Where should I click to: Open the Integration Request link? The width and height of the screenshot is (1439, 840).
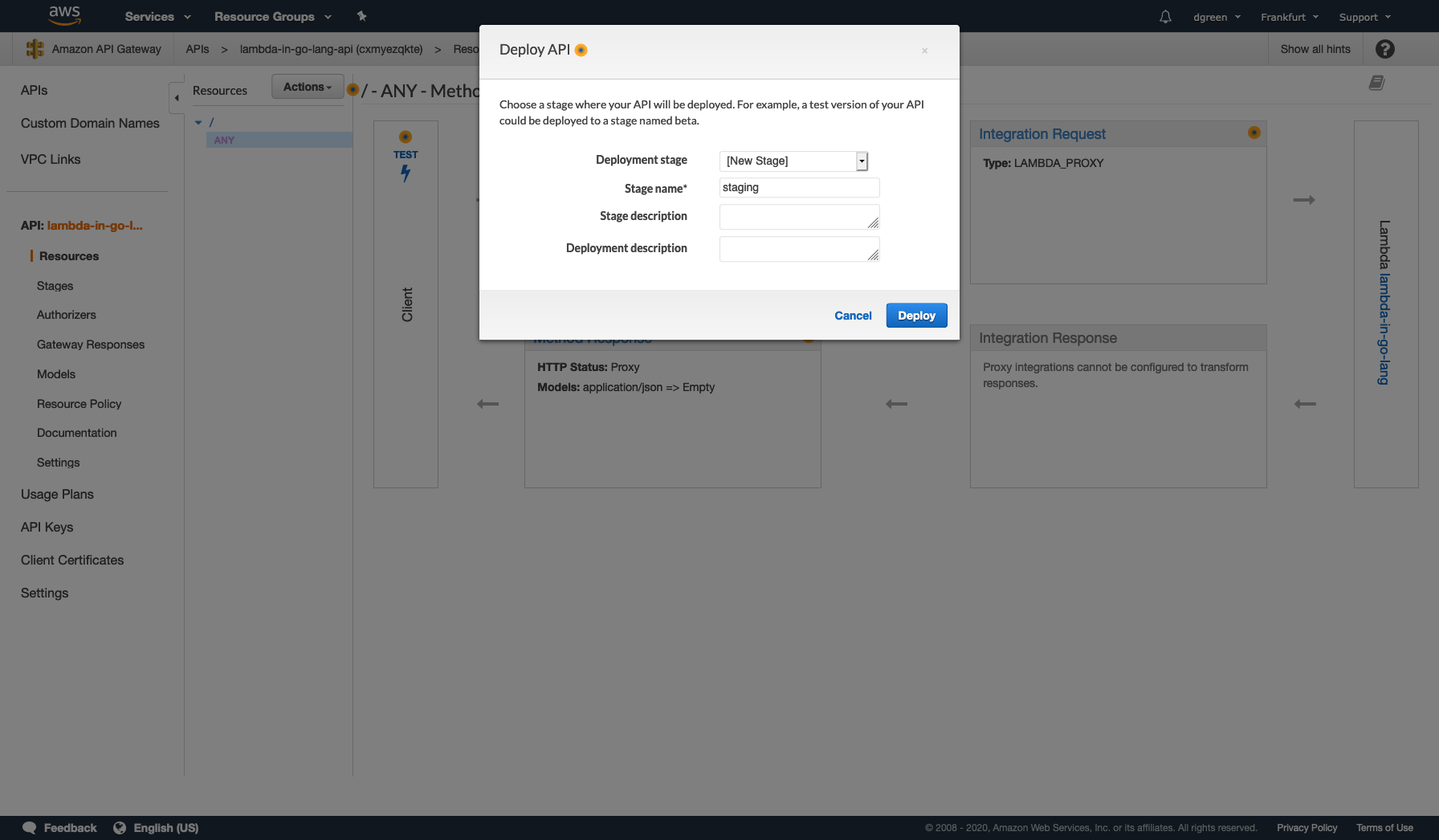click(x=1042, y=134)
